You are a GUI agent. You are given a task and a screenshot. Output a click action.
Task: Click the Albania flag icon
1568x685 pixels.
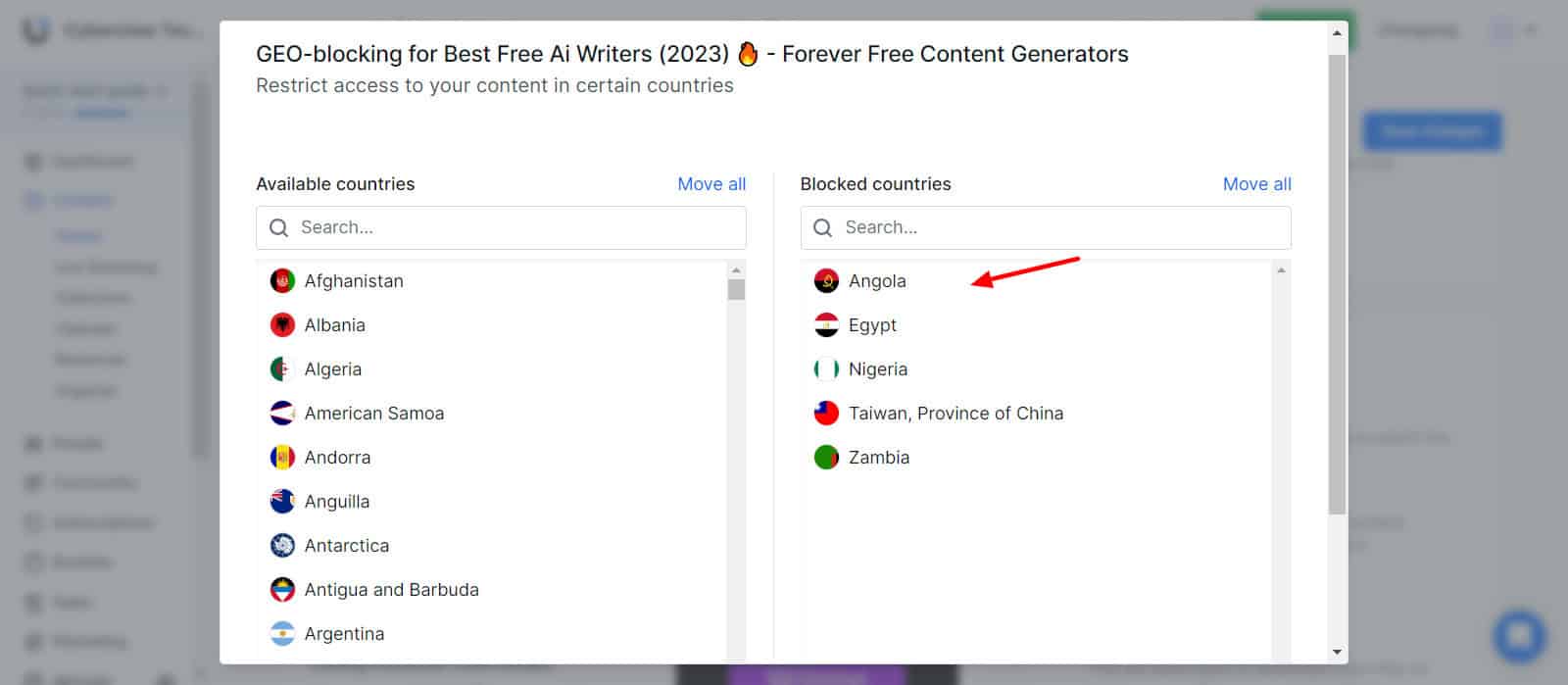[x=282, y=325]
